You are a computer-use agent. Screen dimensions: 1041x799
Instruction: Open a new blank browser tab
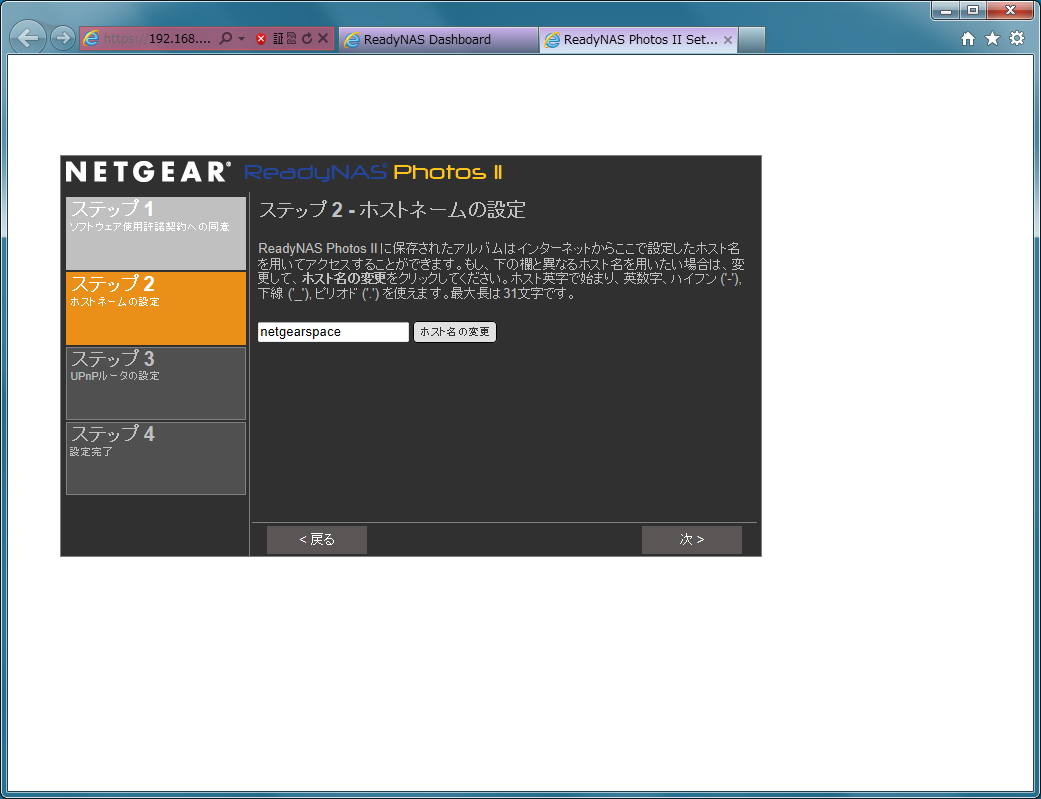coord(752,40)
